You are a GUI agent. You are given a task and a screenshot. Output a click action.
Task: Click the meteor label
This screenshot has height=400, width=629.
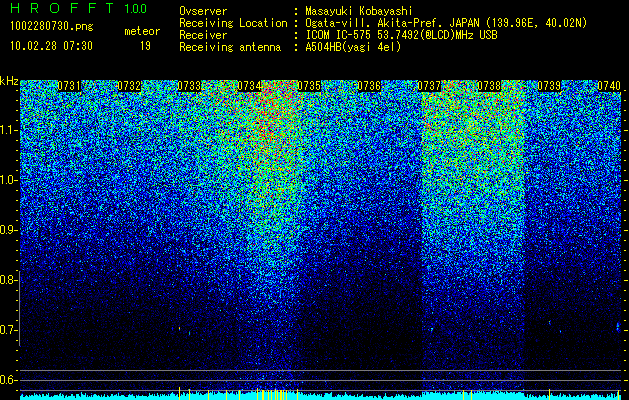tap(142, 31)
